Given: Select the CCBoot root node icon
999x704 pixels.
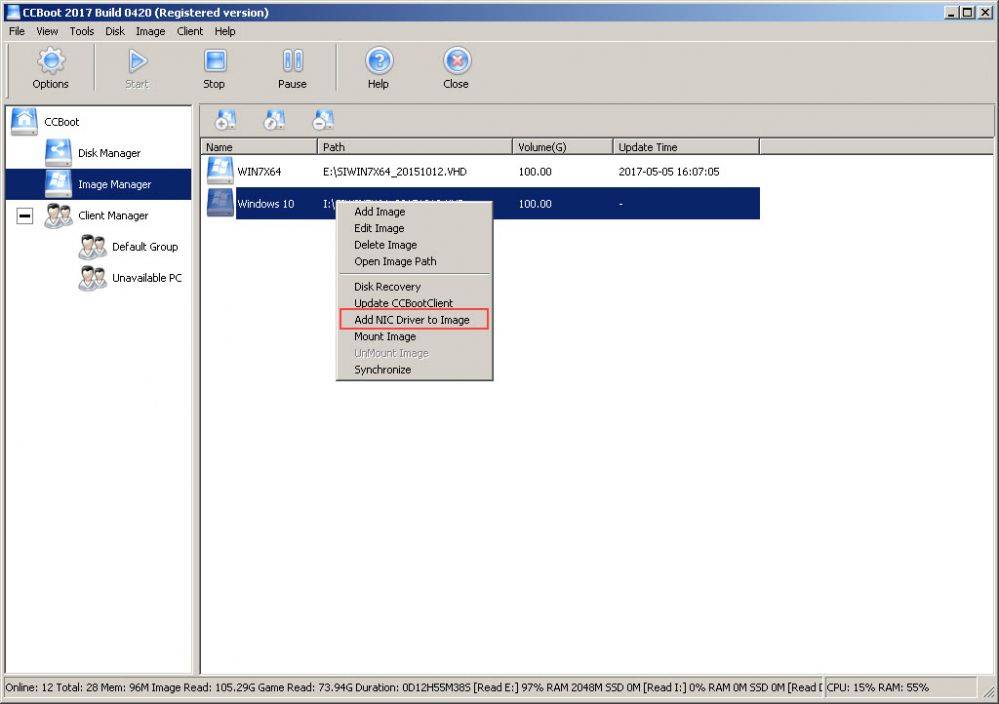Looking at the screenshot, I should pos(24,121).
